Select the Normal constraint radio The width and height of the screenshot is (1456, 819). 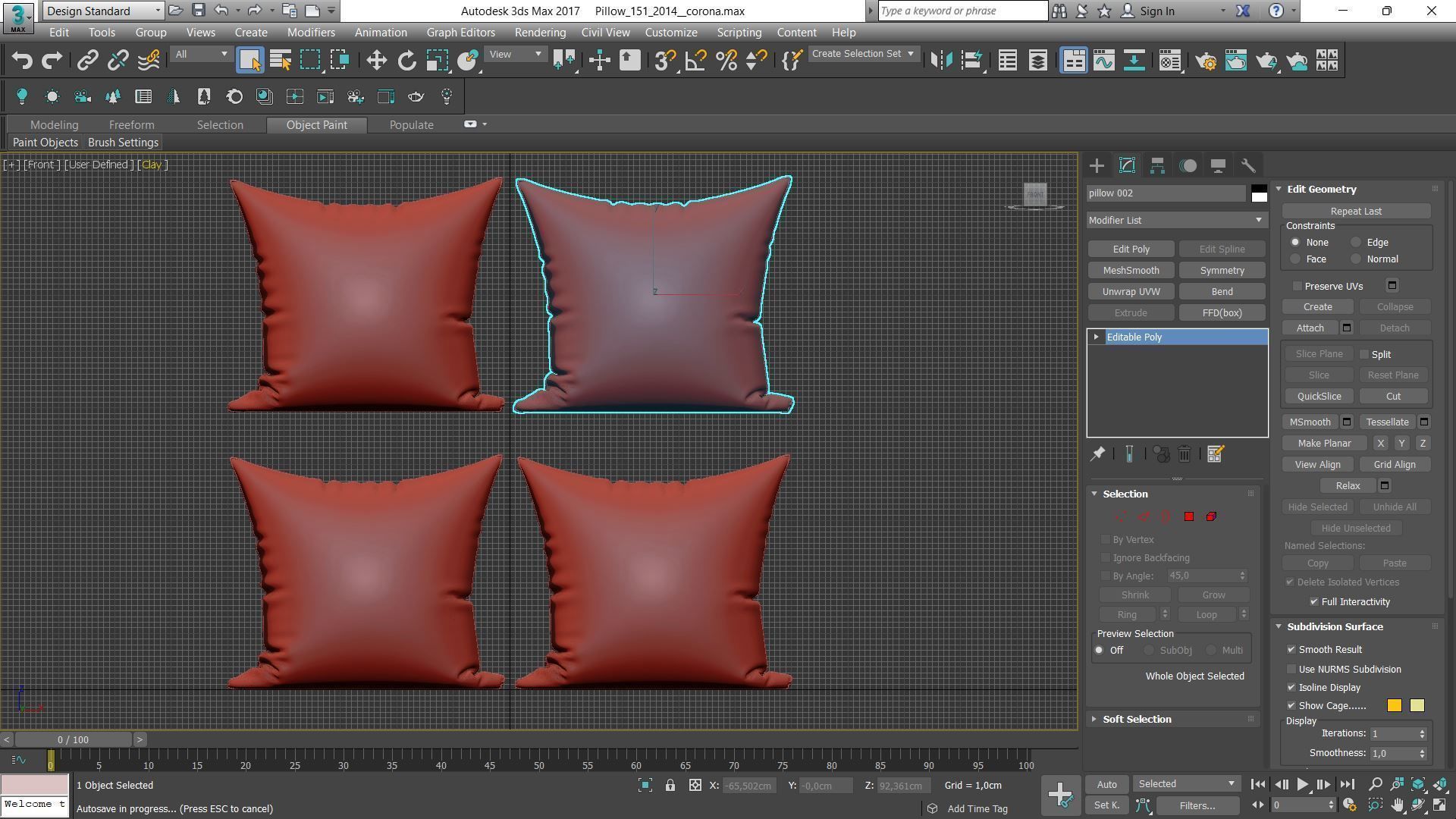1356,259
